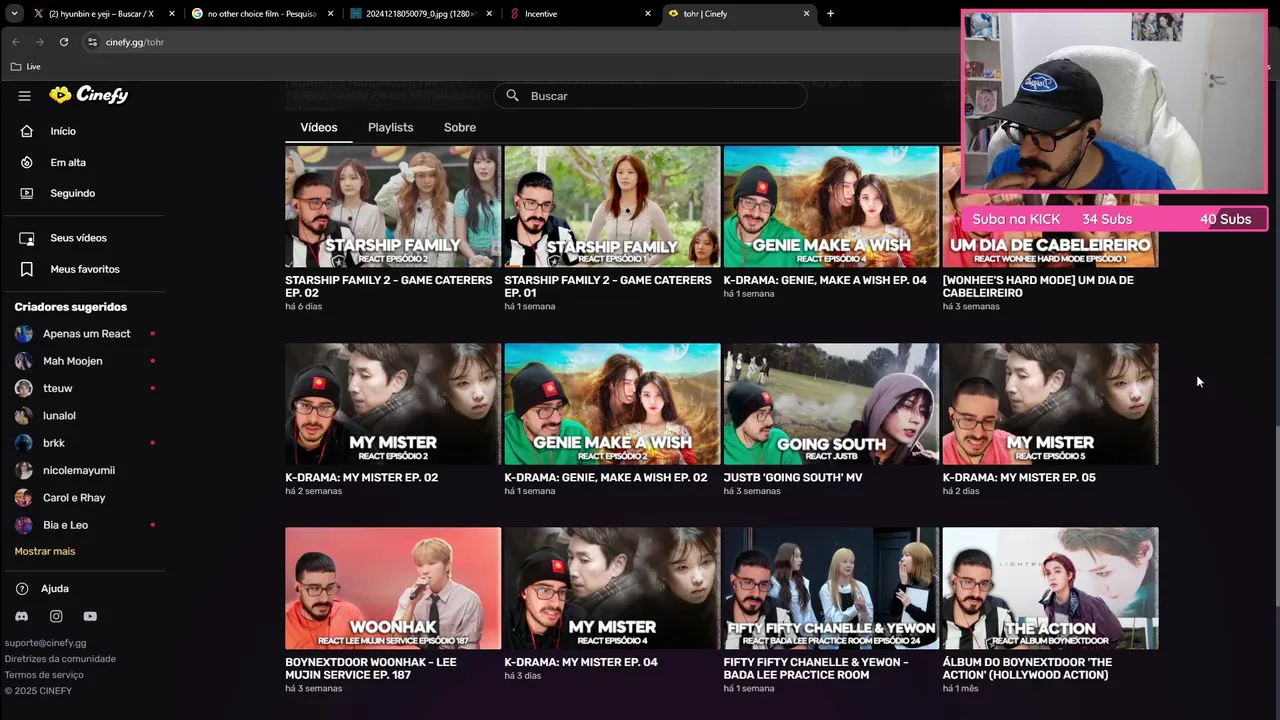
Task: Go back in browser history
Action: click(16, 42)
